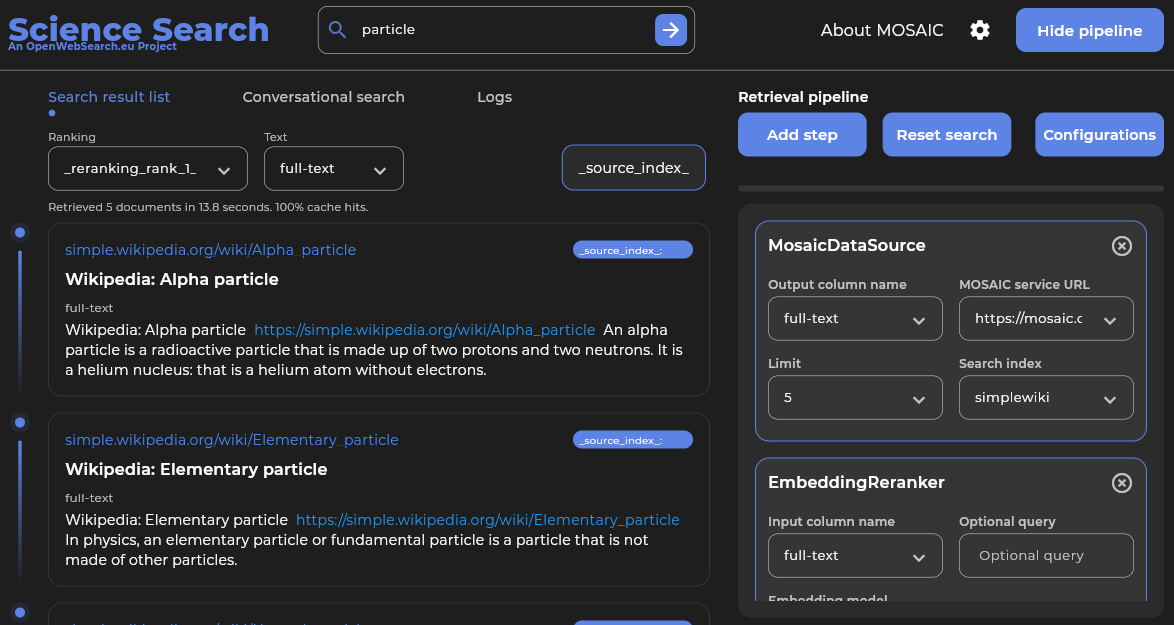Click title Wikipedia: Alpha particle
The image size is (1174, 625).
pos(171,279)
